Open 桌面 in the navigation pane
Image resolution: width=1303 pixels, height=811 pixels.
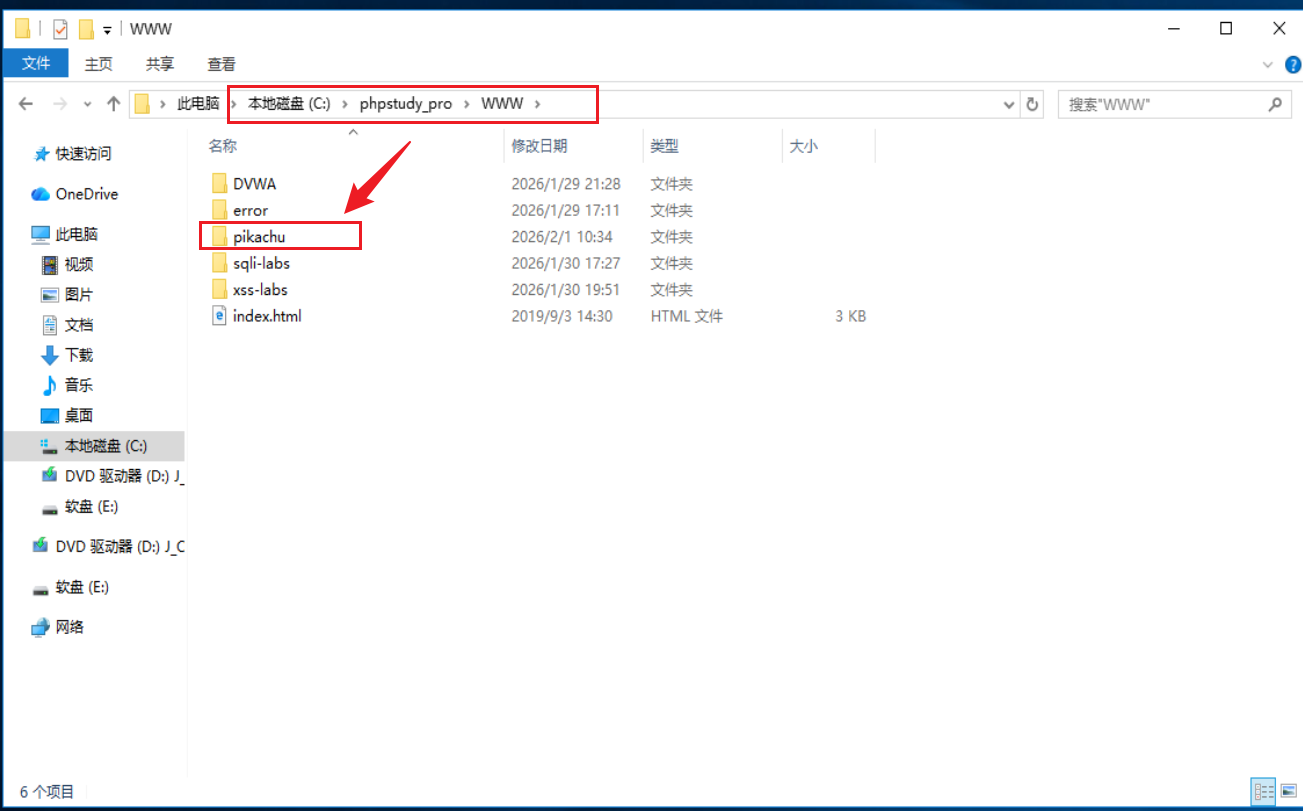pyautogui.click(x=79, y=415)
